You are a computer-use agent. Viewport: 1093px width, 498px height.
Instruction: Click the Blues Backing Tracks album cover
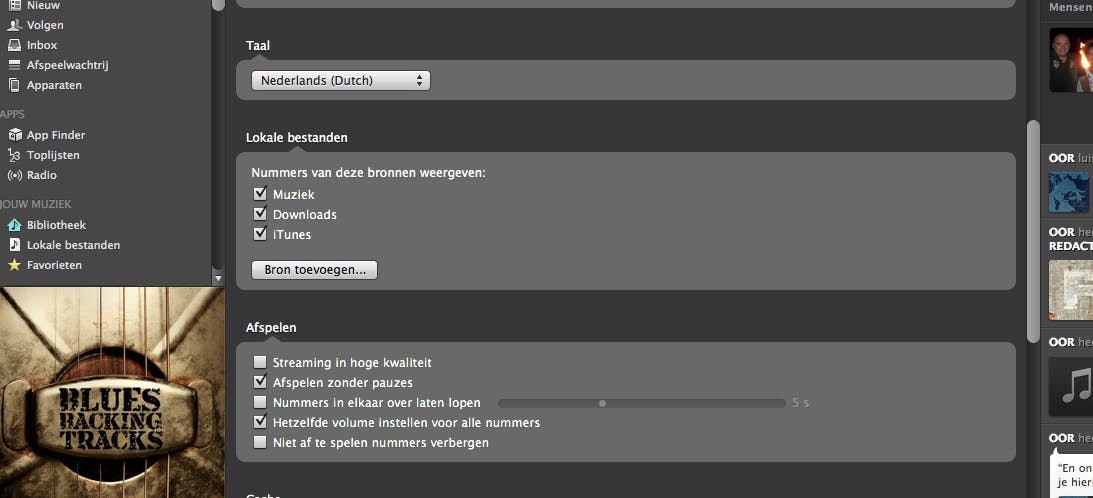(x=106, y=392)
